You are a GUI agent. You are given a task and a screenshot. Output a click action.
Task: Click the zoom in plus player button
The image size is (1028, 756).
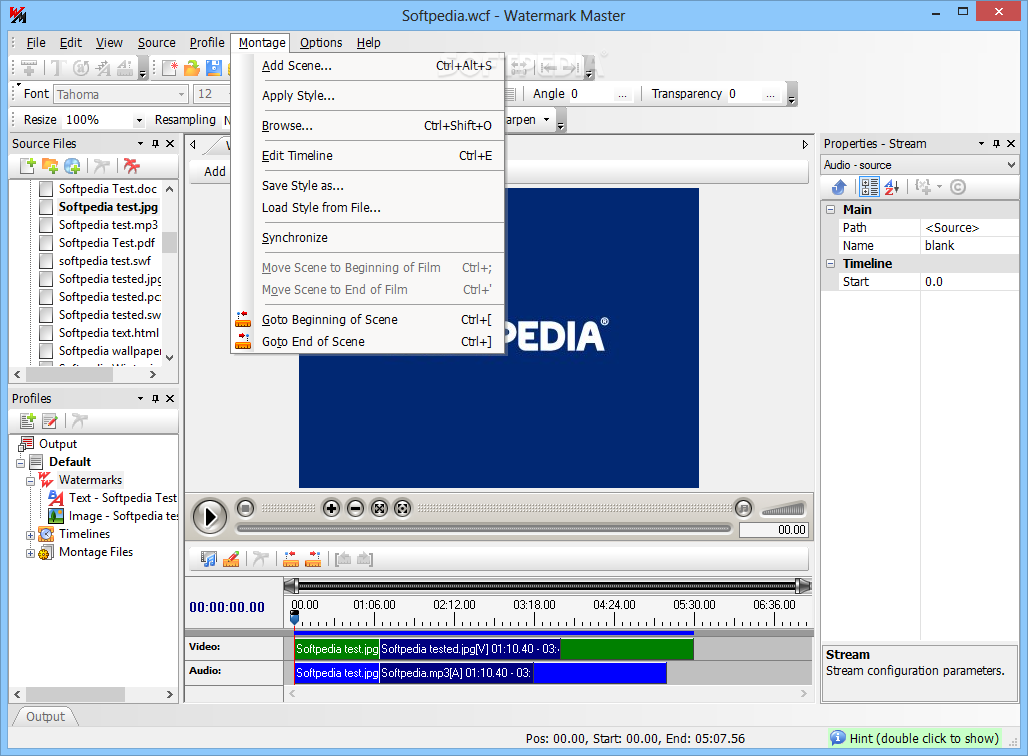tap(332, 508)
